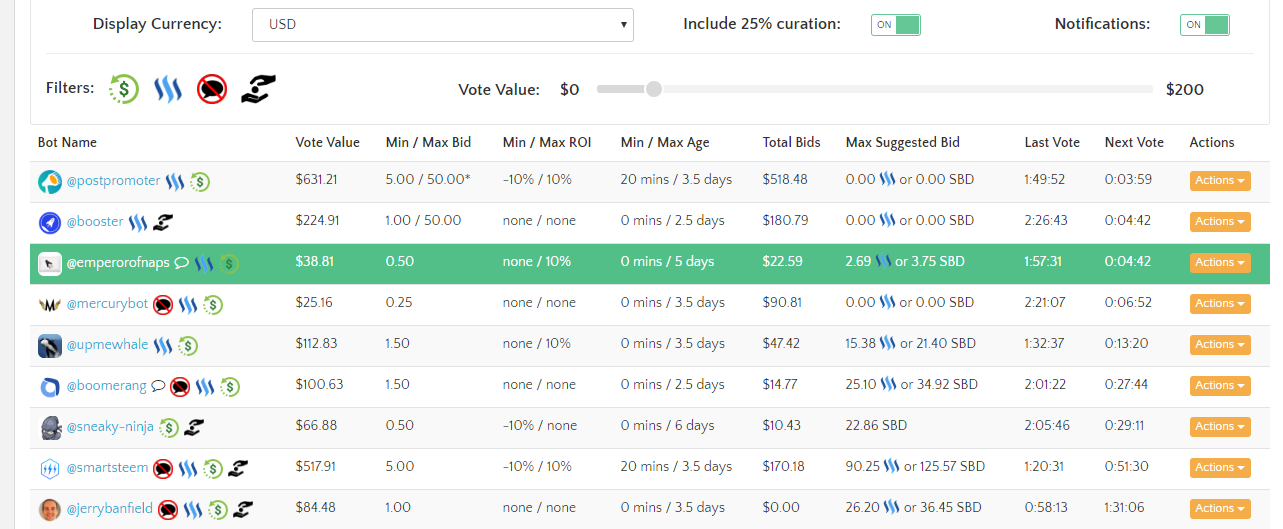The image size is (1283, 529).
Task: Click the emperorofnaps avatar icon
Action: [50, 263]
